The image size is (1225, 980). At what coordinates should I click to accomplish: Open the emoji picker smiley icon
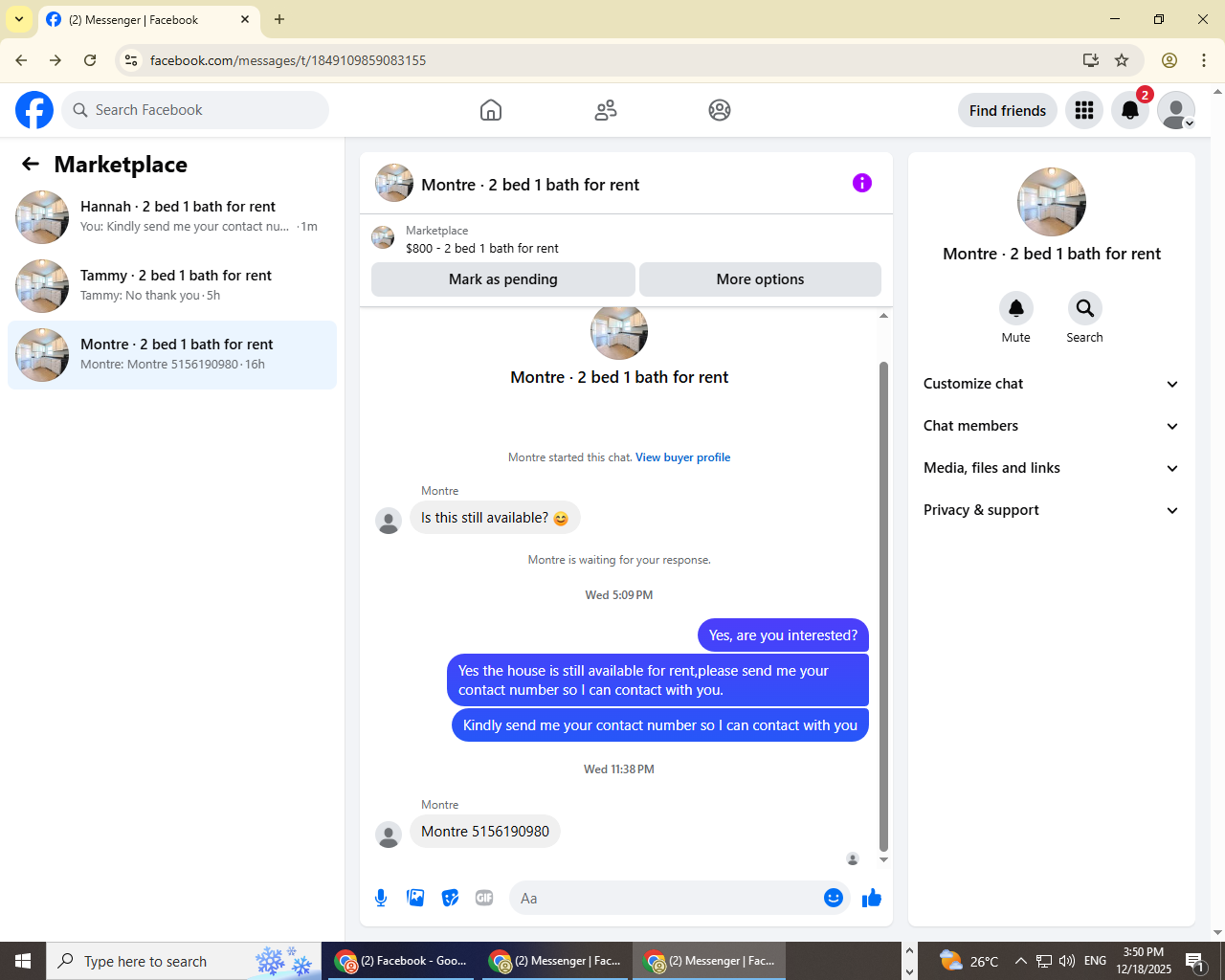tap(834, 898)
